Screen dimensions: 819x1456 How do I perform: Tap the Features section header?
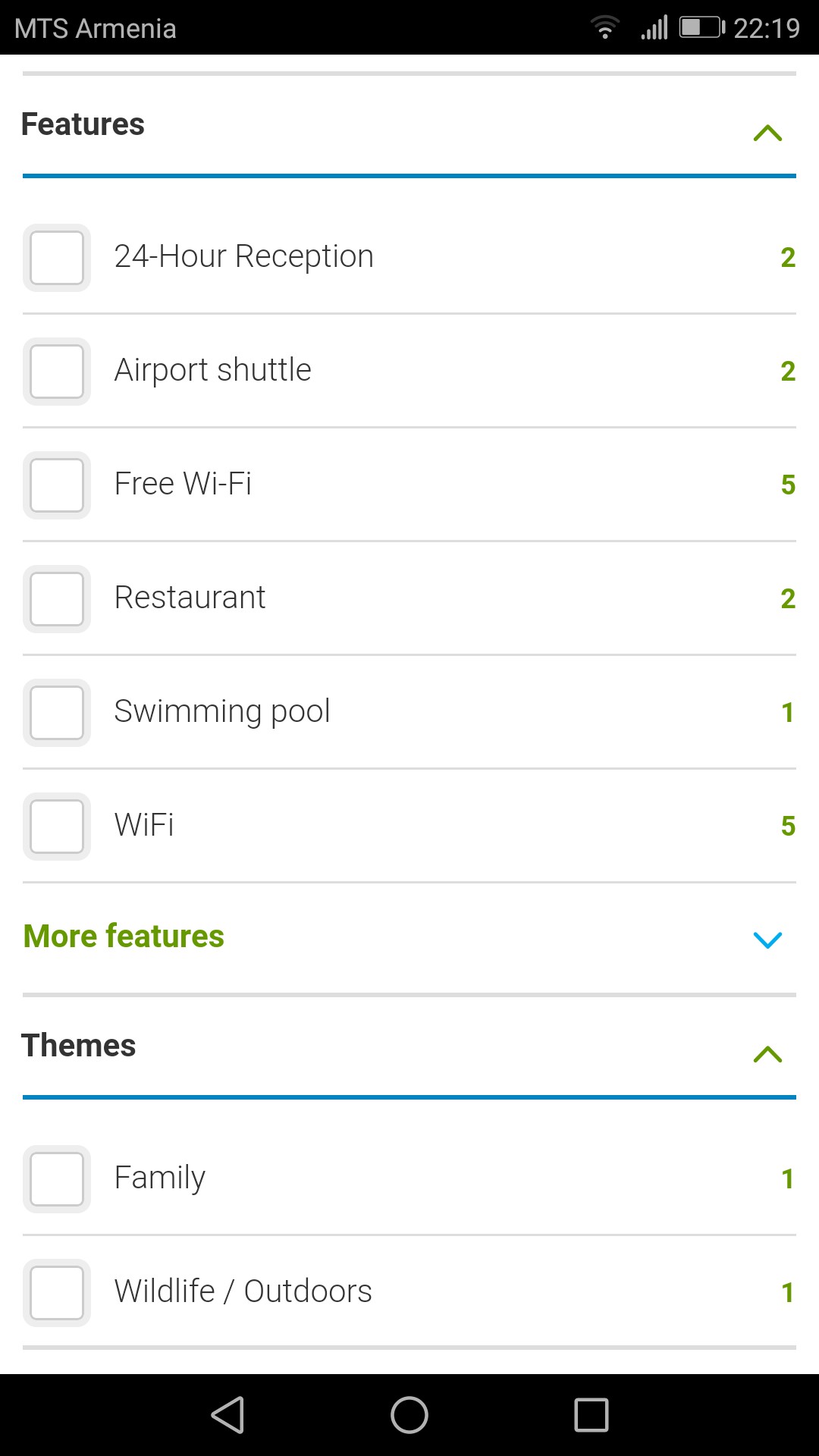[83, 124]
